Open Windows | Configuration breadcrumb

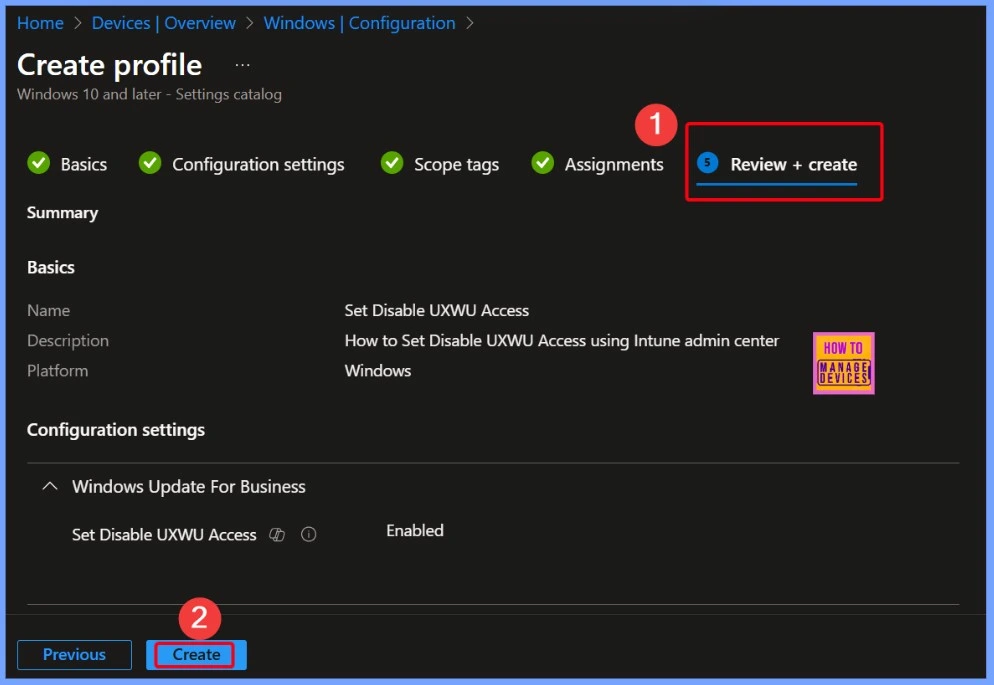(x=359, y=23)
